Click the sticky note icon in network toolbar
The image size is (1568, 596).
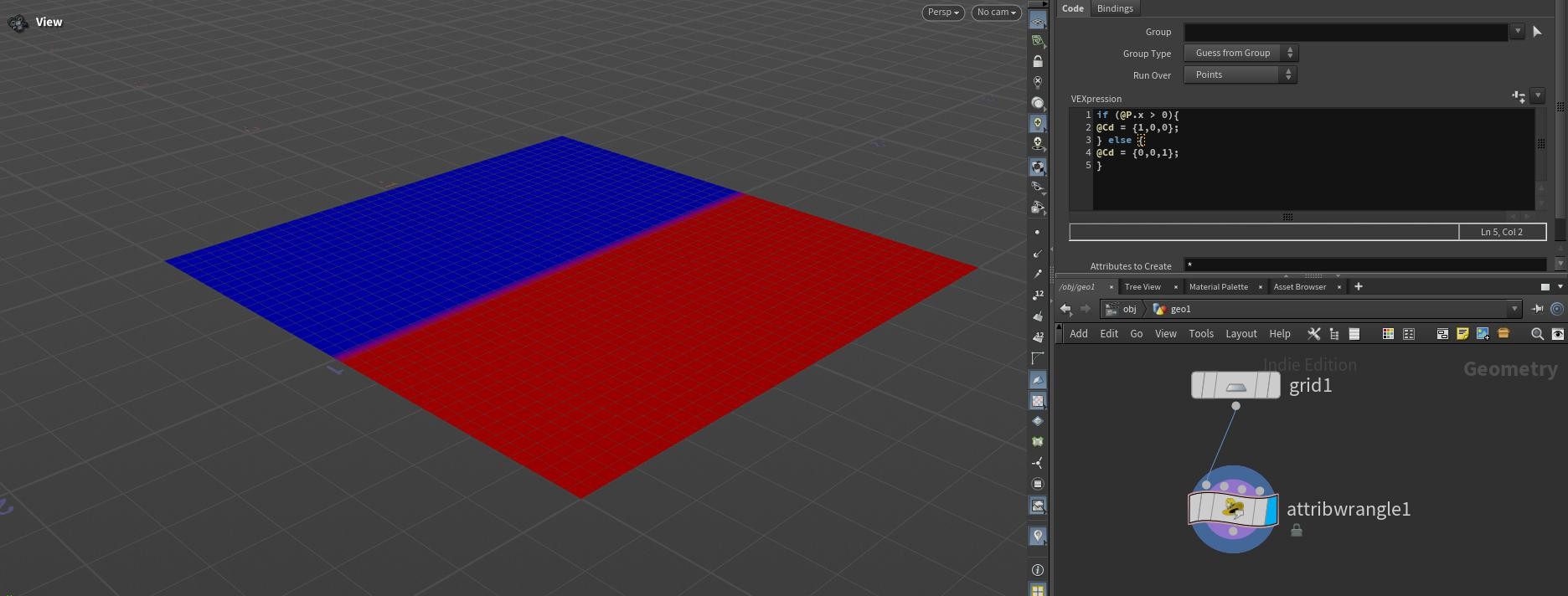pos(1462,334)
